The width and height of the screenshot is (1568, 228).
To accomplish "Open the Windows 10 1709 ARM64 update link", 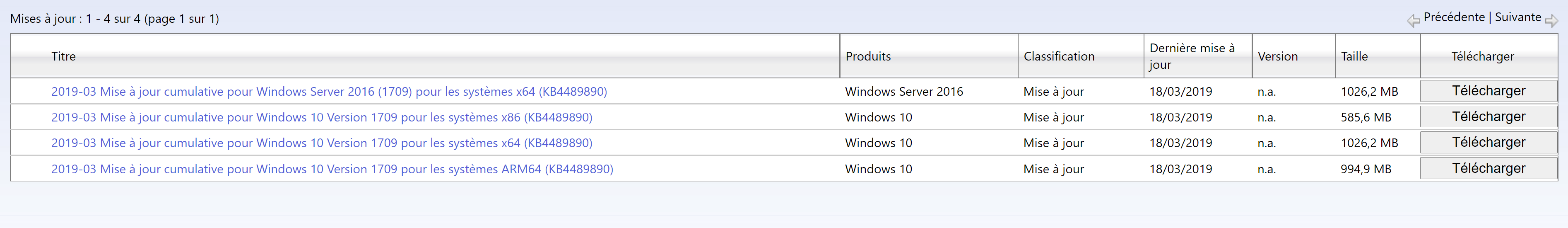I will tap(332, 169).
